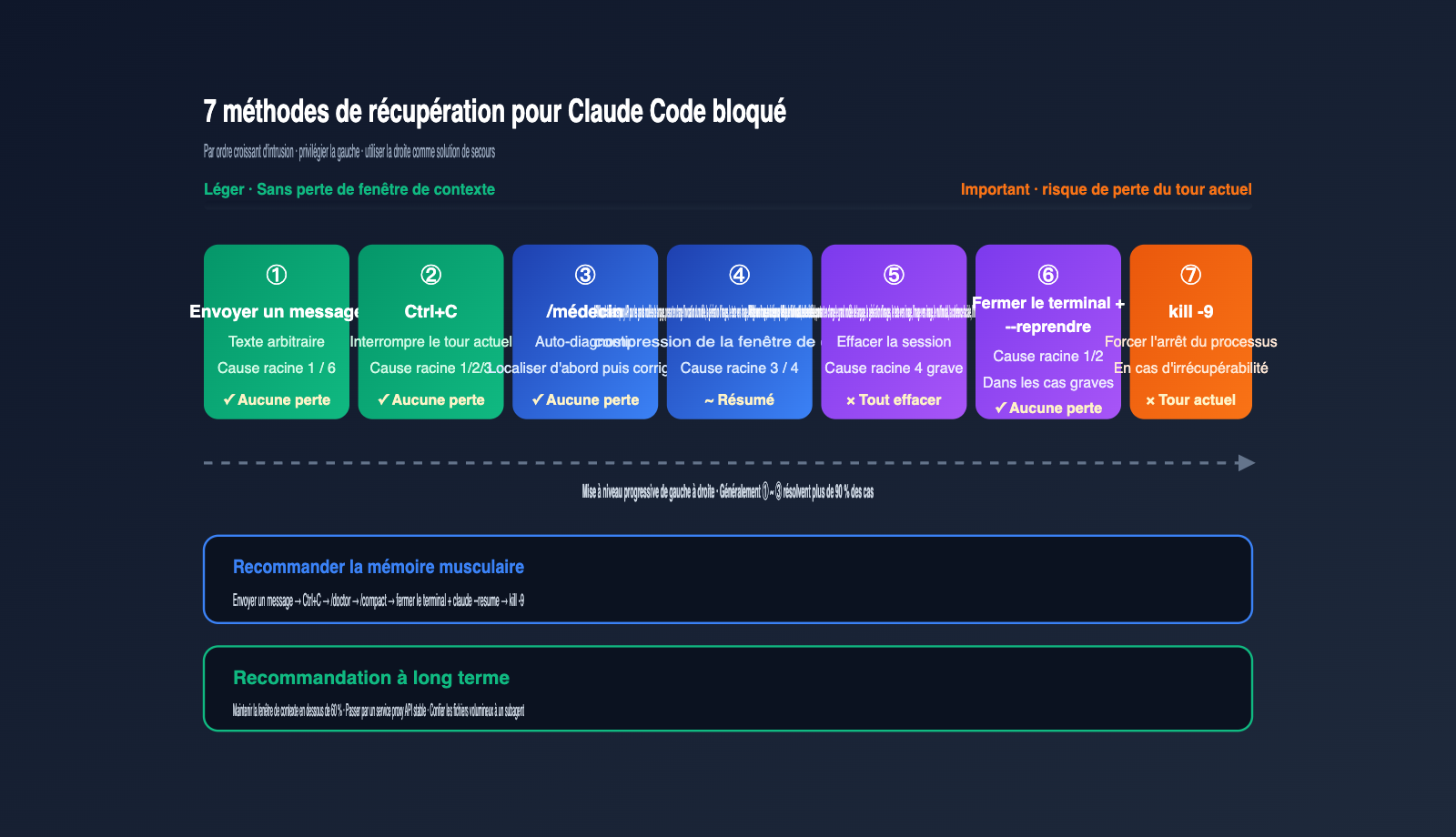Select the "Ctrl+C" card title
Viewport: 1456px width, 837px height.
[x=430, y=311]
